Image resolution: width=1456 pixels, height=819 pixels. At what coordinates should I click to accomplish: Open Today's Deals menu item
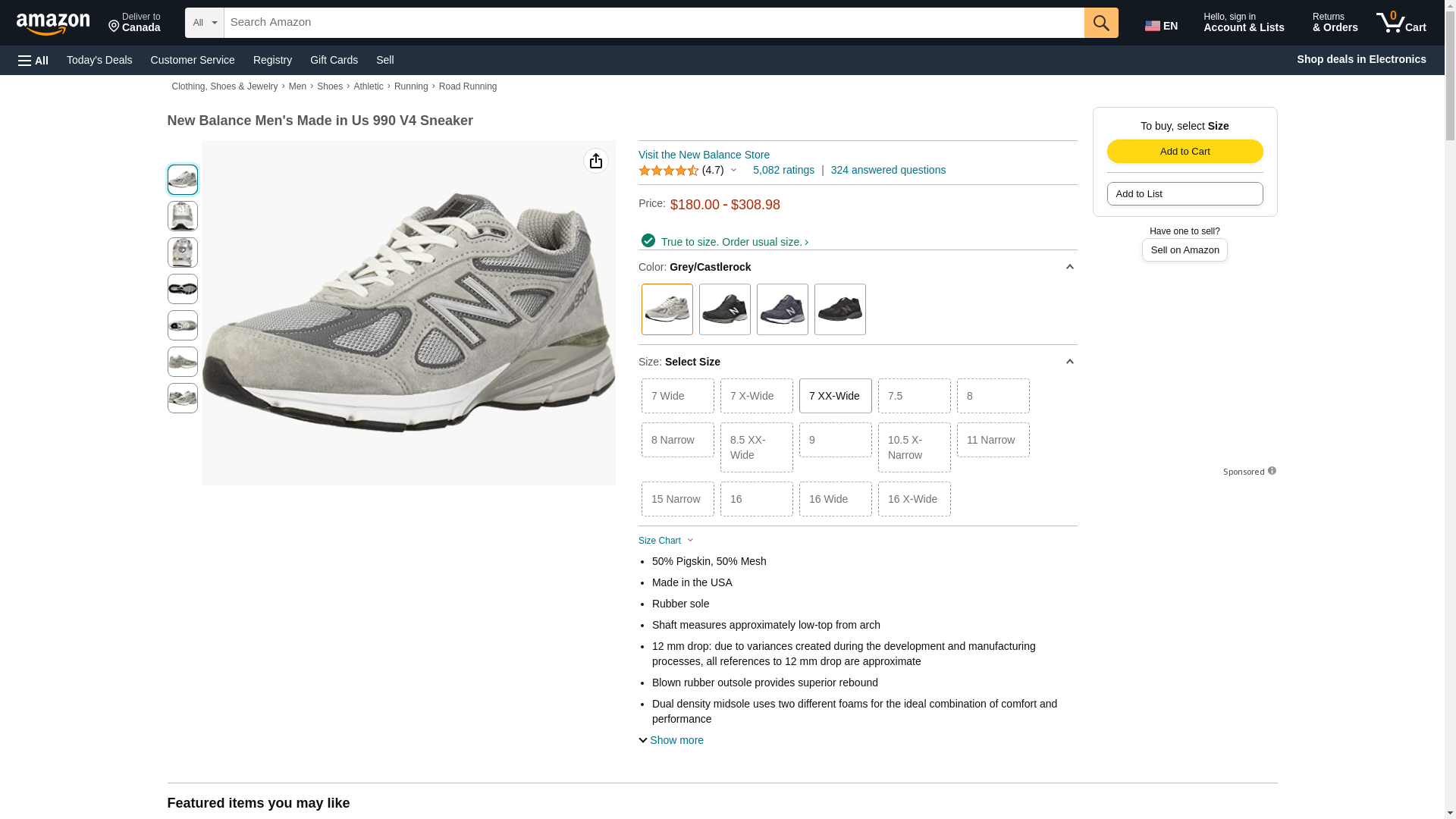pyautogui.click(x=99, y=60)
